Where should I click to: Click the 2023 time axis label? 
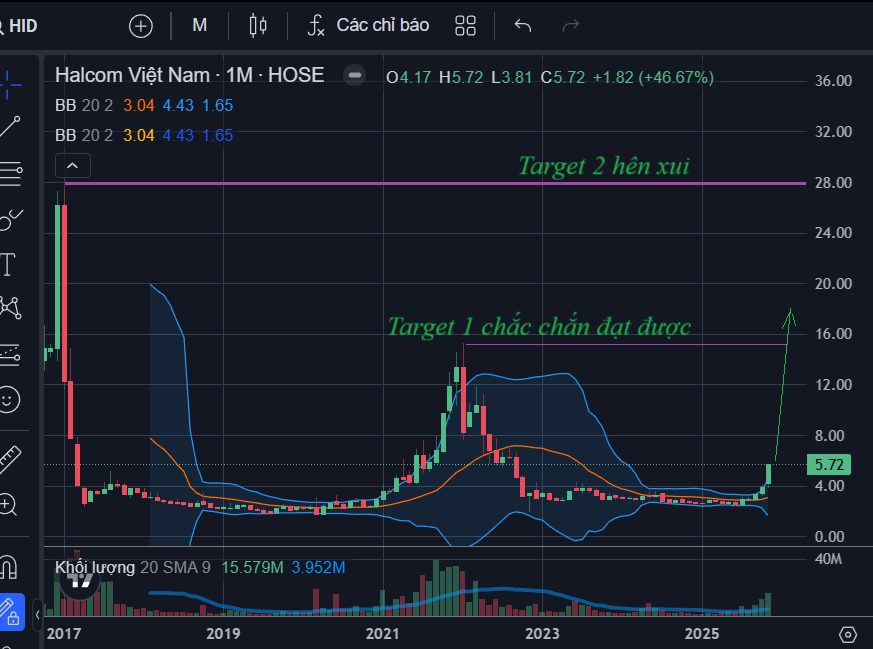(x=542, y=633)
